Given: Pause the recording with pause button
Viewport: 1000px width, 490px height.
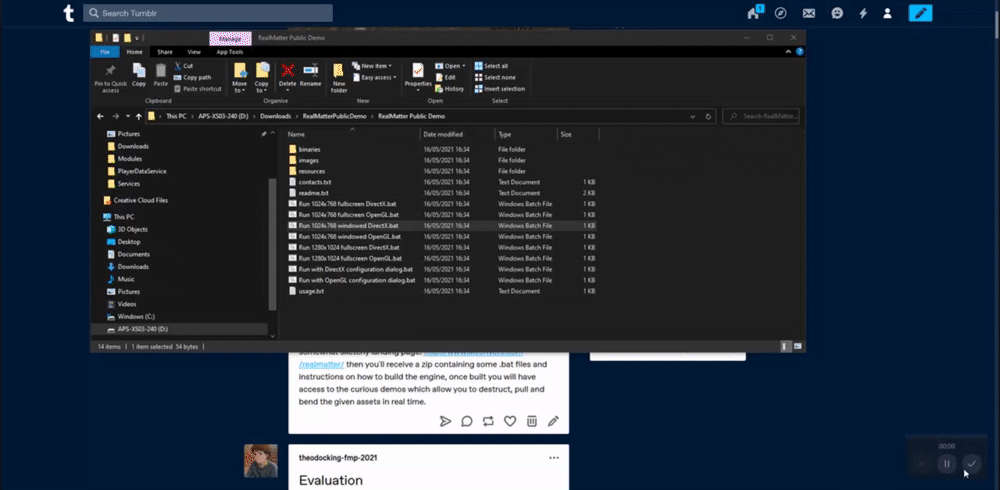Looking at the screenshot, I should click(x=947, y=463).
